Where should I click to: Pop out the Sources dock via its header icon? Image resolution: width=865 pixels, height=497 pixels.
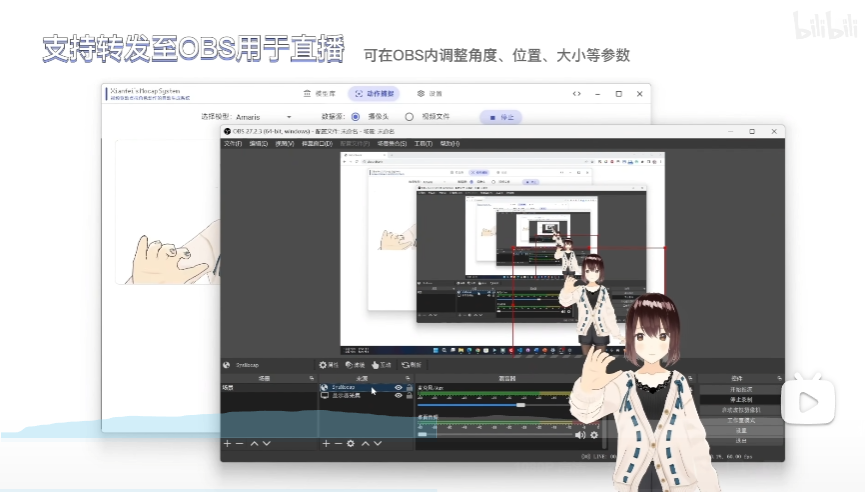pyautogui.click(x=408, y=378)
